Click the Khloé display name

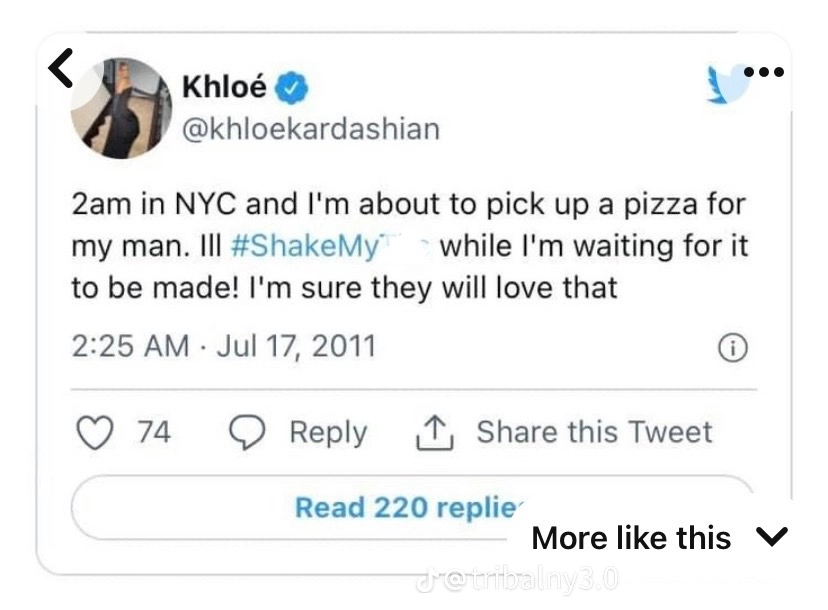coord(224,88)
